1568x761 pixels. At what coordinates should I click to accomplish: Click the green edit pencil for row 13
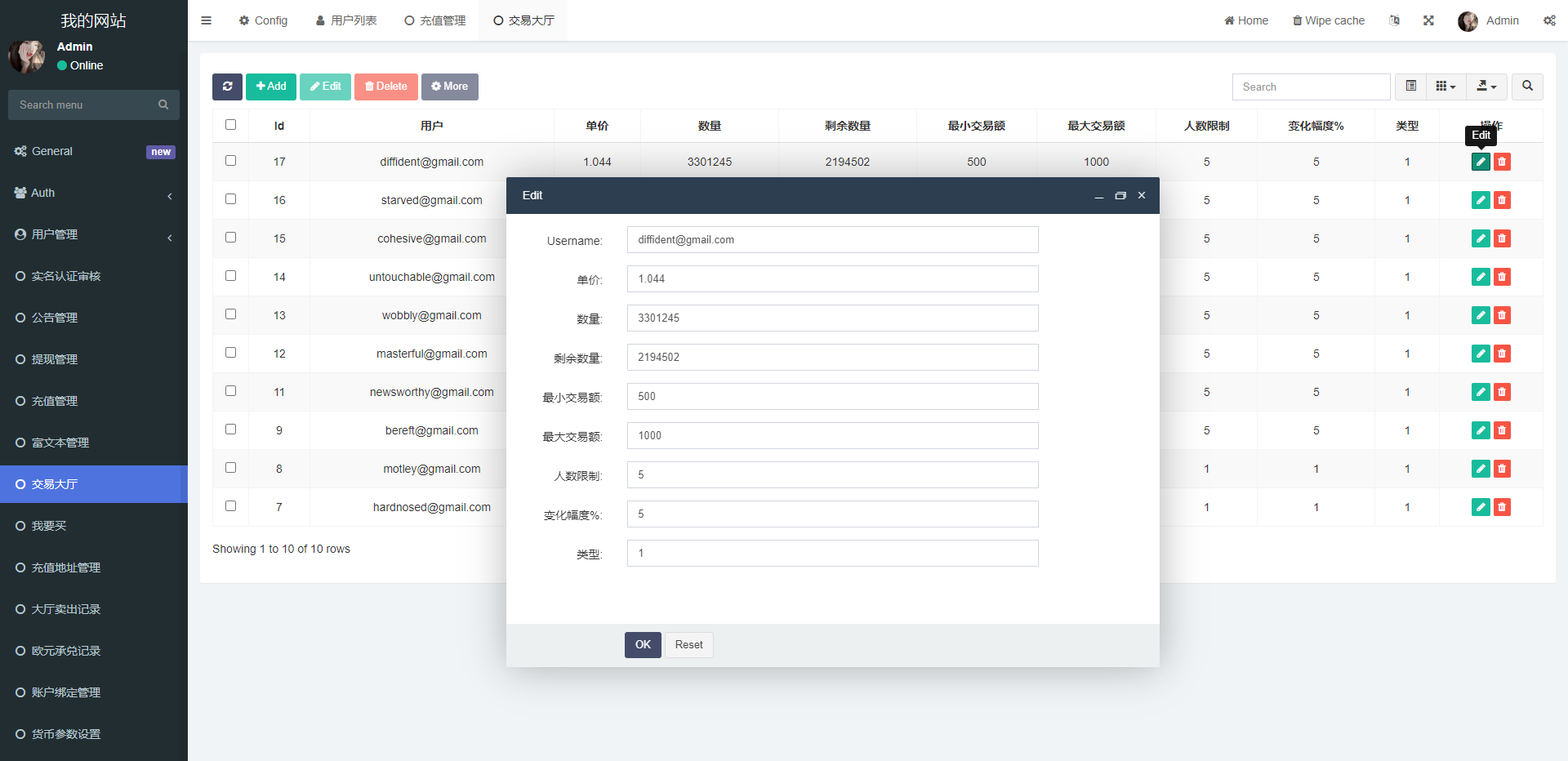1480,315
